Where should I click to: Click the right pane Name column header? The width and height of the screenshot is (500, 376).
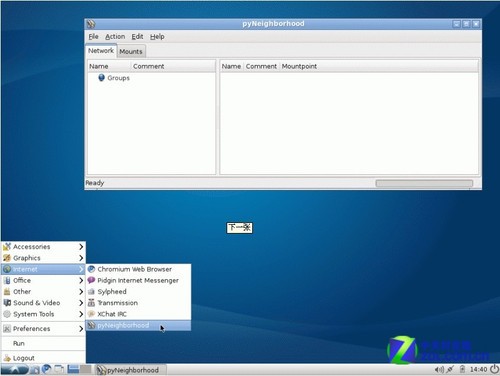click(231, 66)
